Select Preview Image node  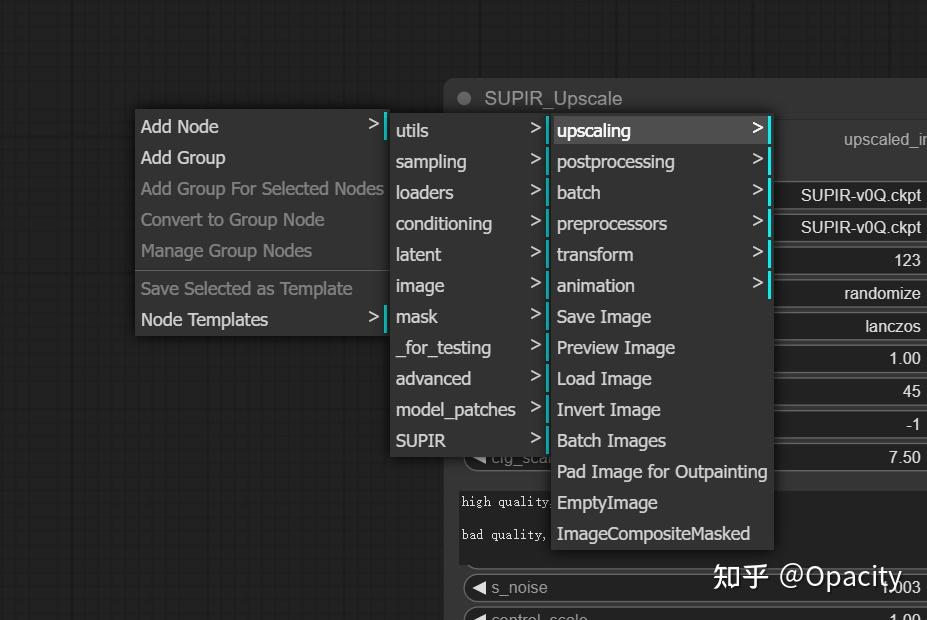(x=616, y=348)
